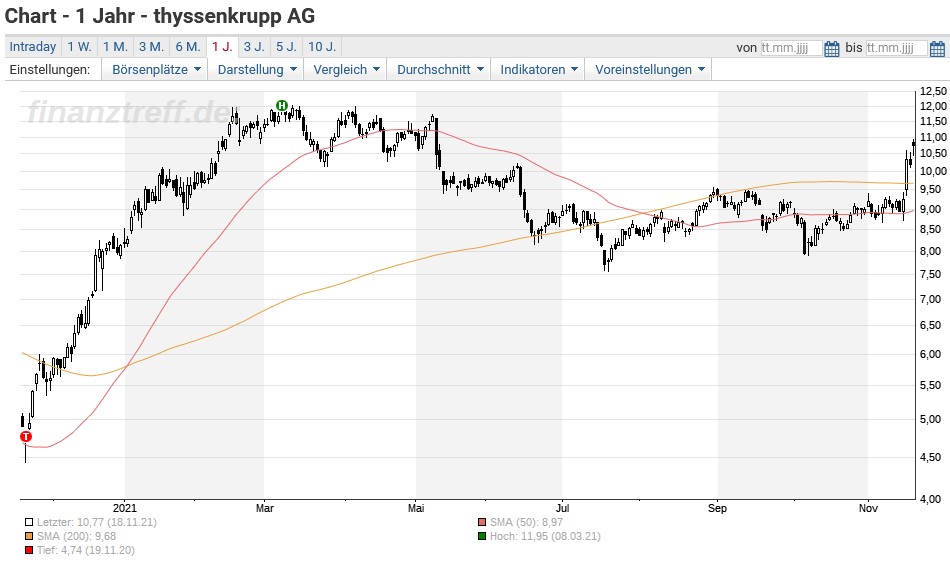Click the green Hoch legend swatch
Image resolution: width=950 pixels, height=565 pixels.
[x=482, y=537]
